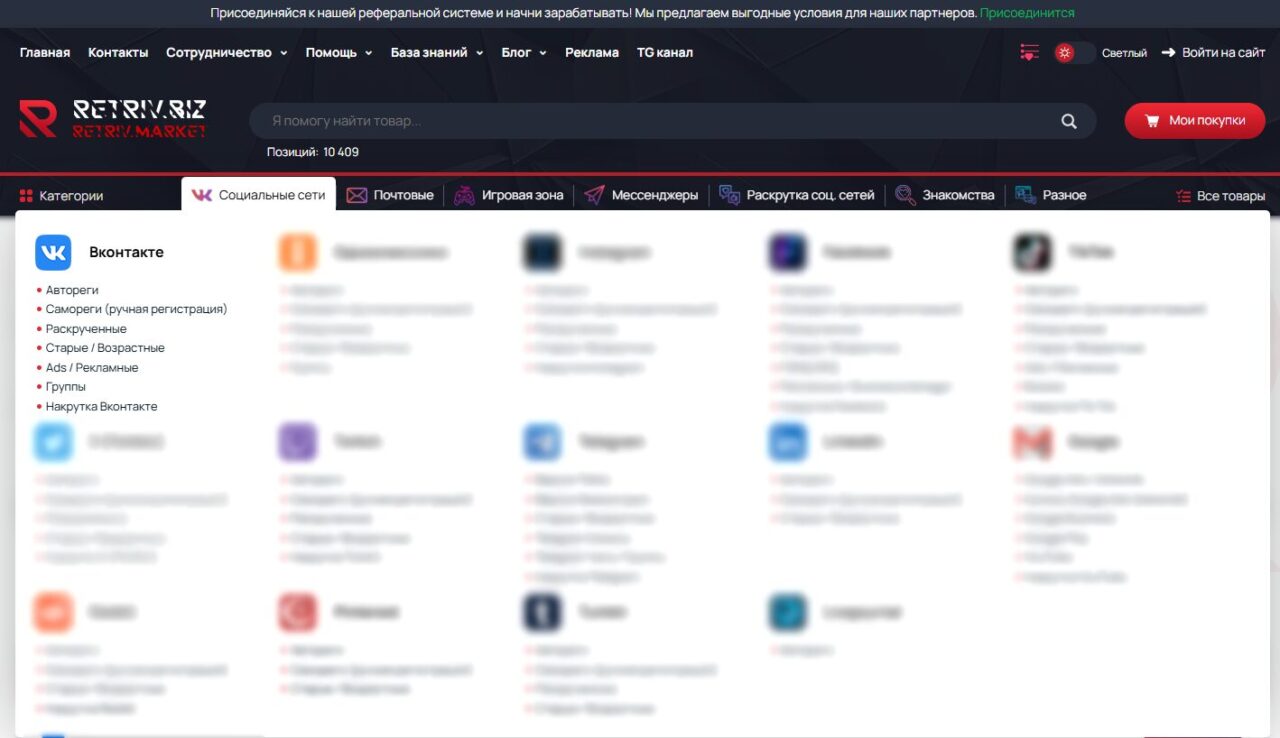
Task: Open the Tumblr category icon
Action: tap(542, 612)
